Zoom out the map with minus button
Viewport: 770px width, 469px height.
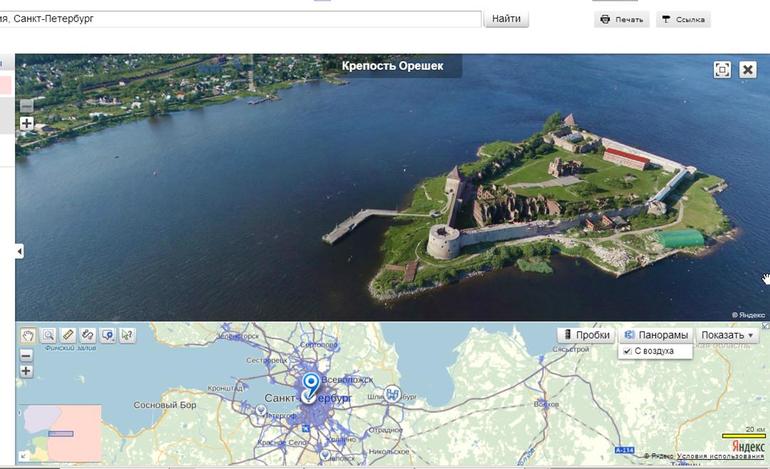pyautogui.click(x=26, y=355)
